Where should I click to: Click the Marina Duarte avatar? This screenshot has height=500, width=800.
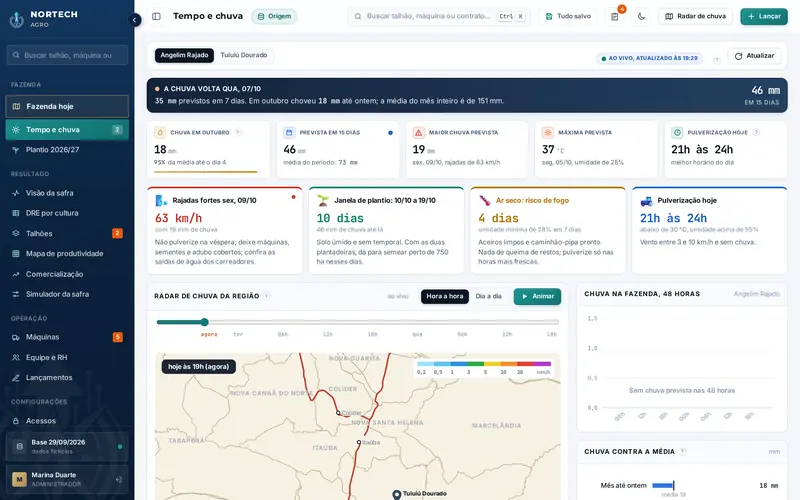[x=19, y=480]
